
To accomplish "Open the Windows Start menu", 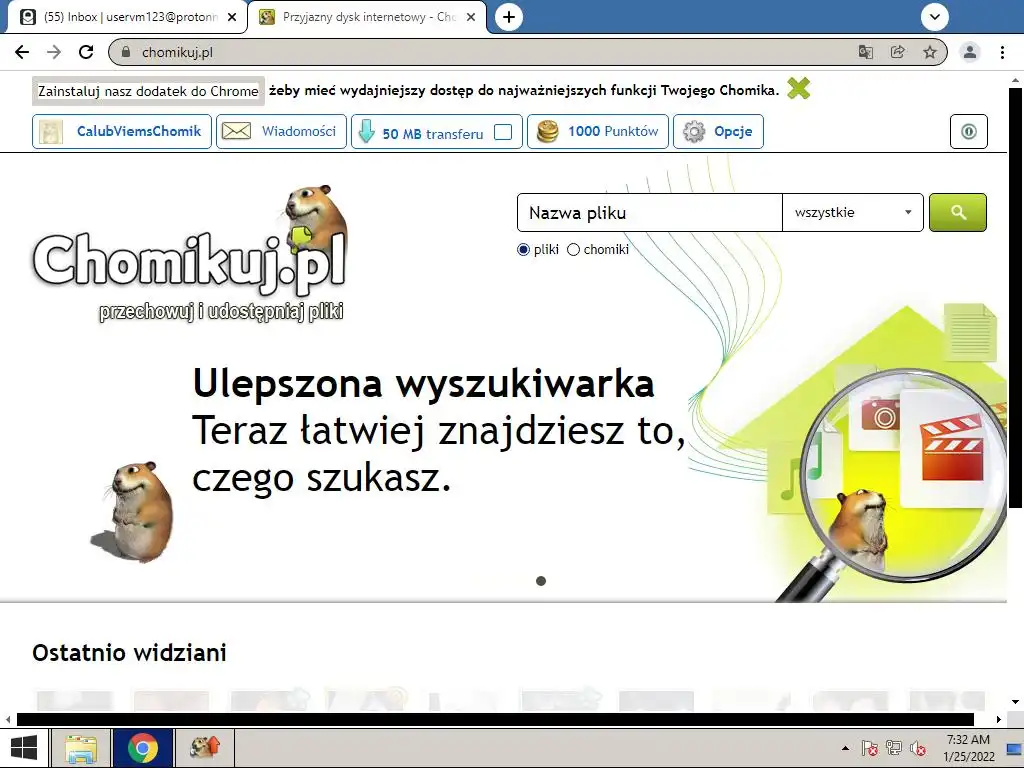I will 24,748.
